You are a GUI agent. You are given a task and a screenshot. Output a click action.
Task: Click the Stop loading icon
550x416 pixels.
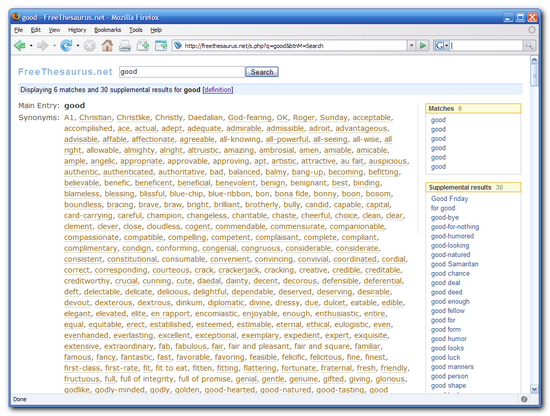tap(90, 46)
